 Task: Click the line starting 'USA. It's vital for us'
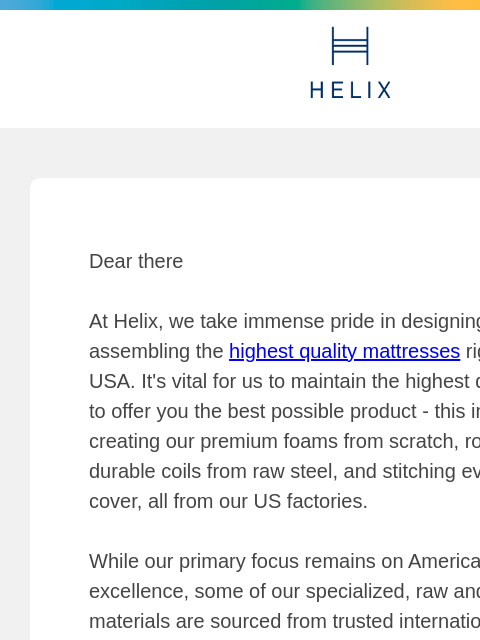click(284, 381)
